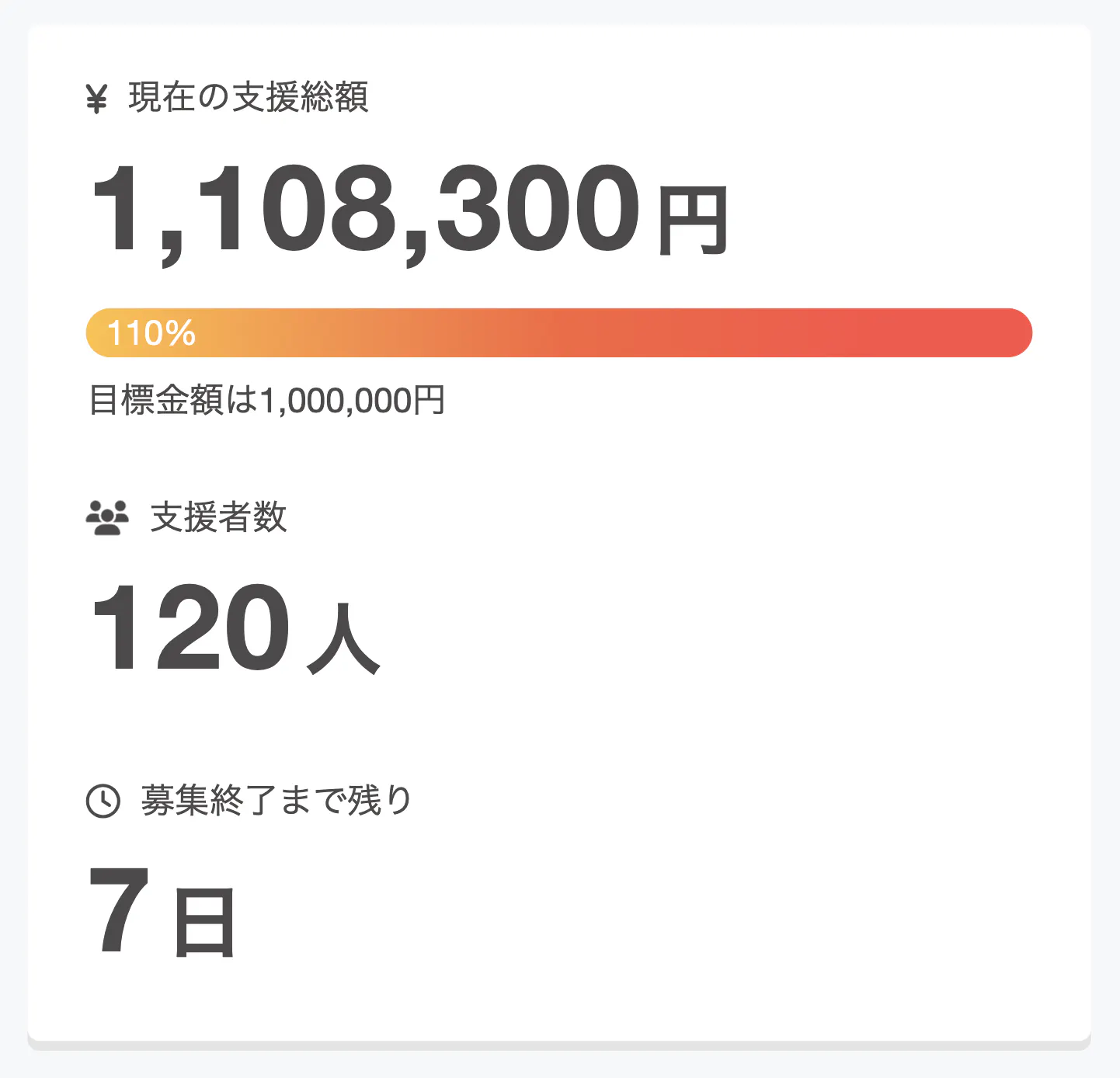Click the 日 unit after 7
This screenshot has height=1078, width=1120.
204,923
